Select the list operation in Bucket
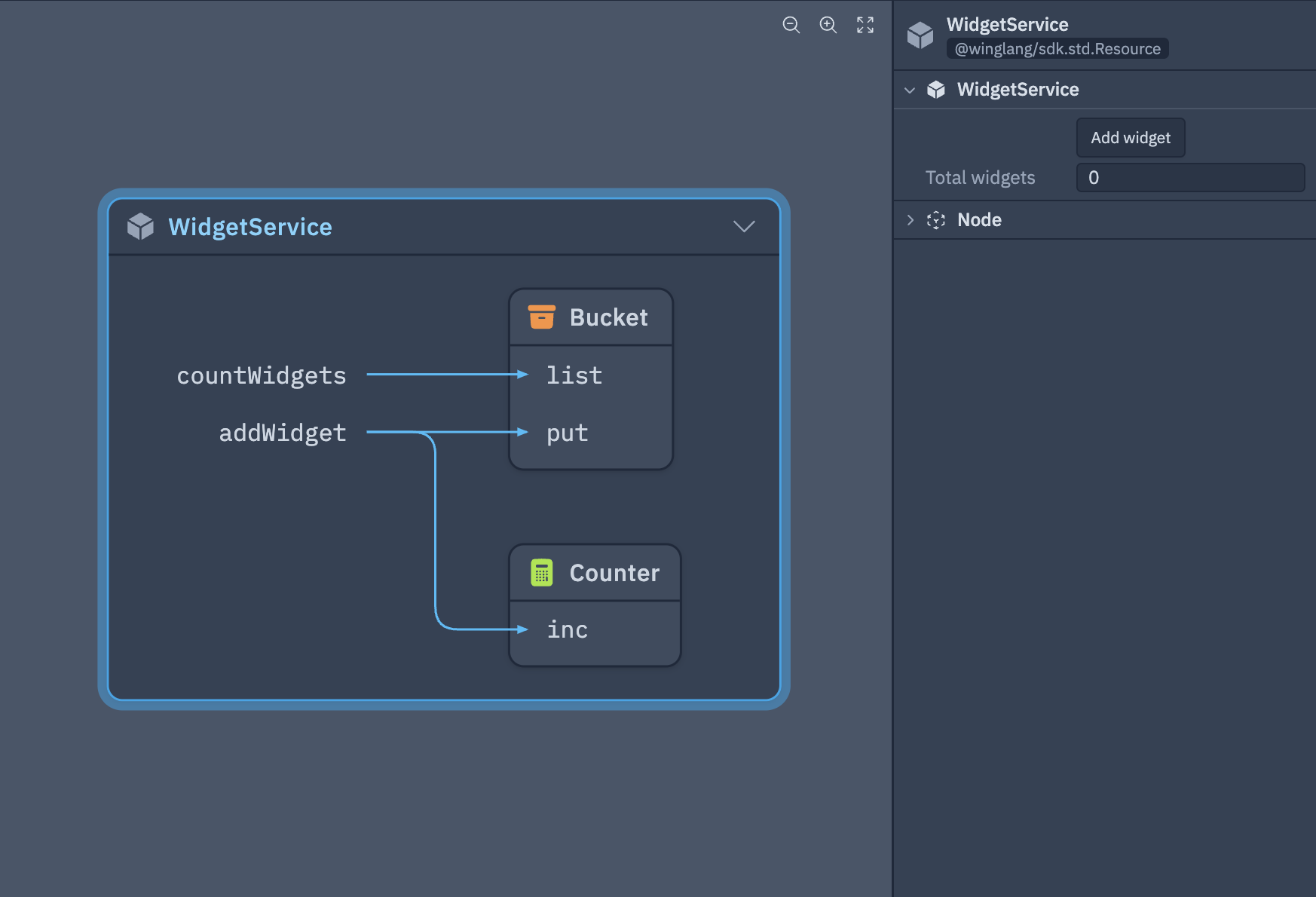 [574, 375]
